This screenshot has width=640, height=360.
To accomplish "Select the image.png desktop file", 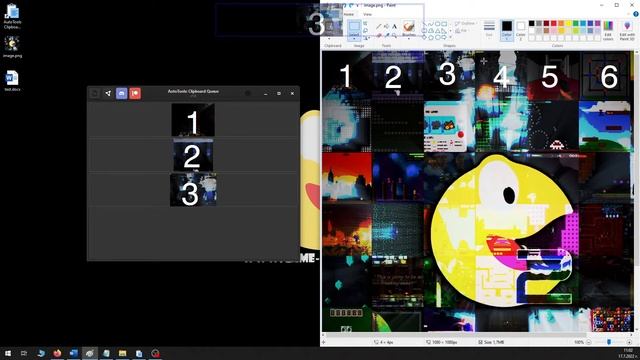I will click(12, 47).
